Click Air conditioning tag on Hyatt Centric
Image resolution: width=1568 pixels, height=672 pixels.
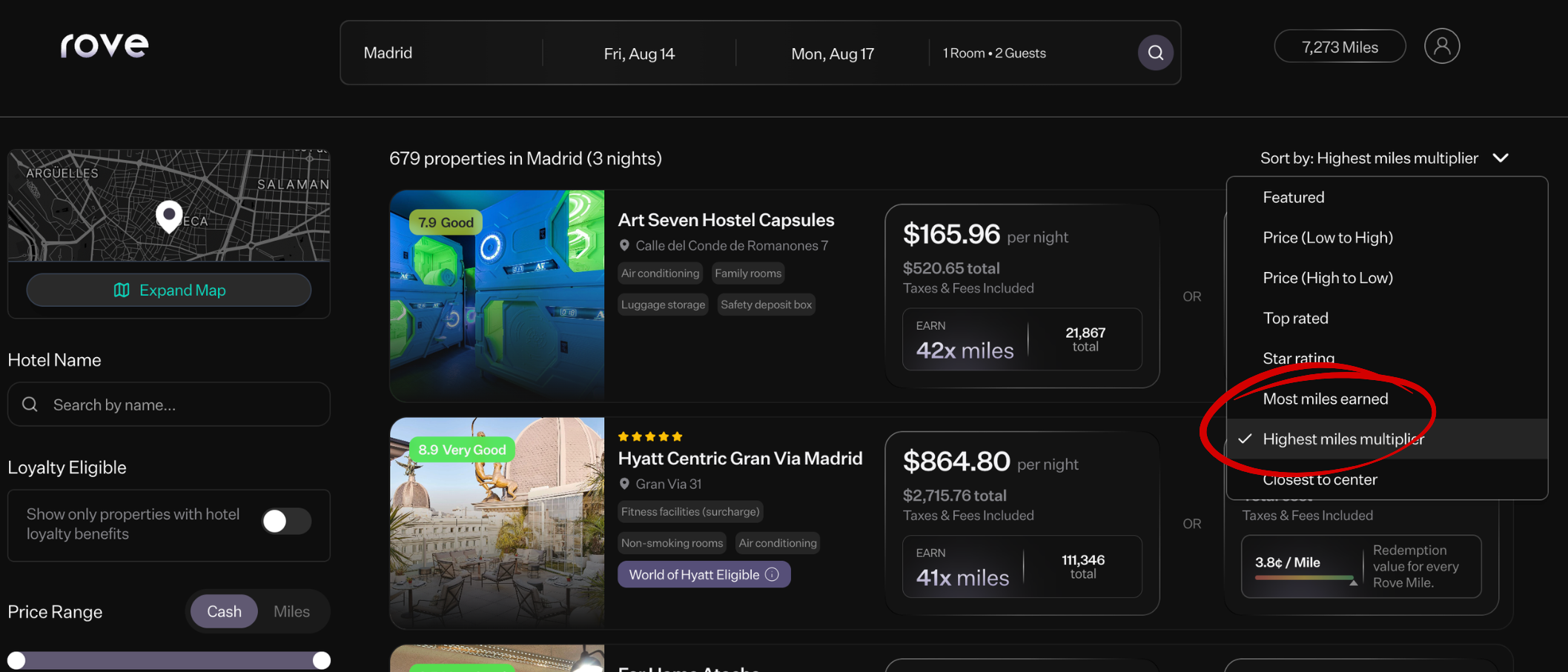[778, 543]
